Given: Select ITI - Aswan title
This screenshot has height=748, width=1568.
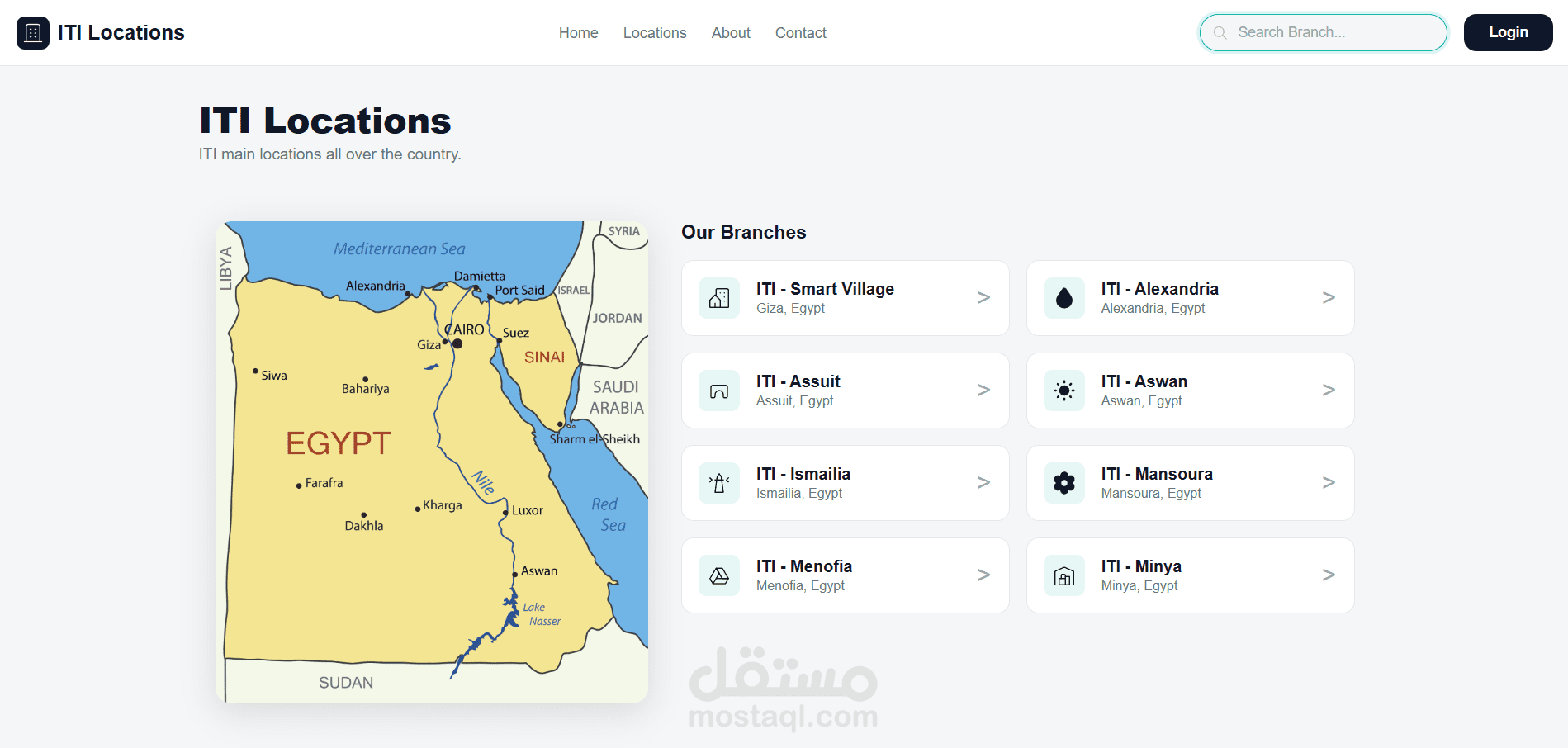Looking at the screenshot, I should (1144, 381).
